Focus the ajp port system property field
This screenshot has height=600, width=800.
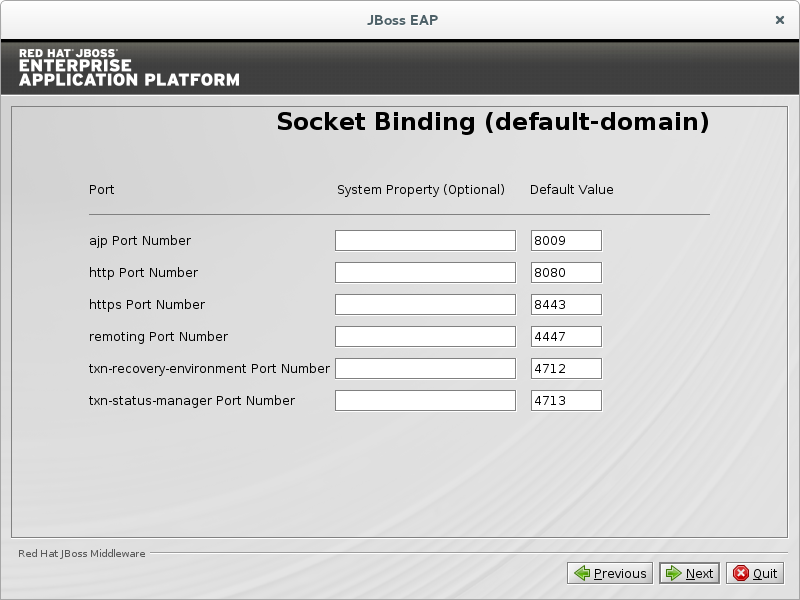(424, 240)
